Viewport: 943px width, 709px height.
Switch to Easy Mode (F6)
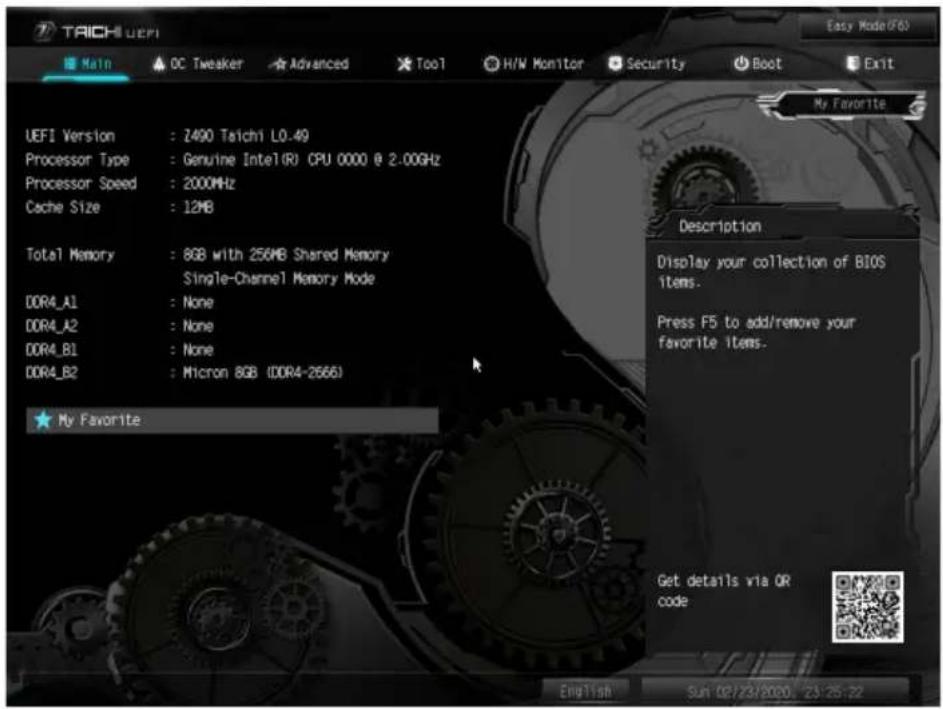tap(867, 26)
